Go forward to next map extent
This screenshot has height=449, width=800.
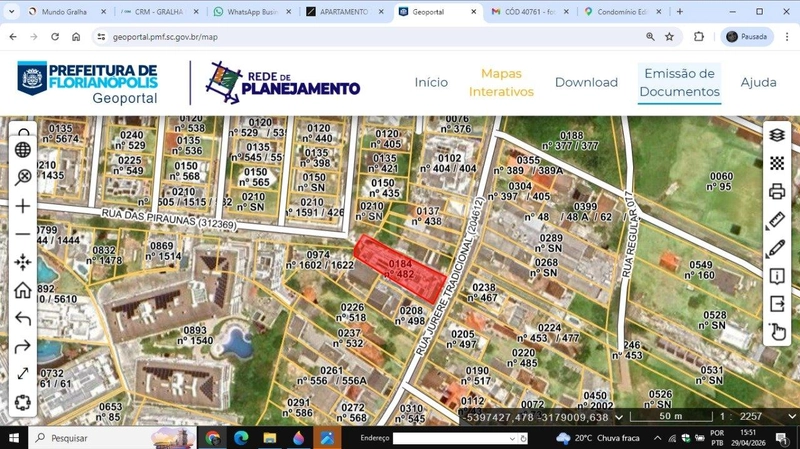pyautogui.click(x=22, y=346)
